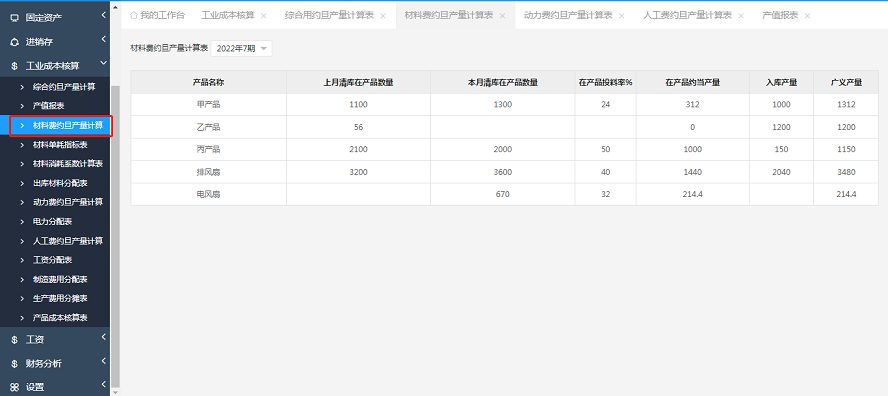Viewport: 888px width, 396px height.
Task: Click the 3600 value in 排风扇 row
Action: [x=503, y=172]
